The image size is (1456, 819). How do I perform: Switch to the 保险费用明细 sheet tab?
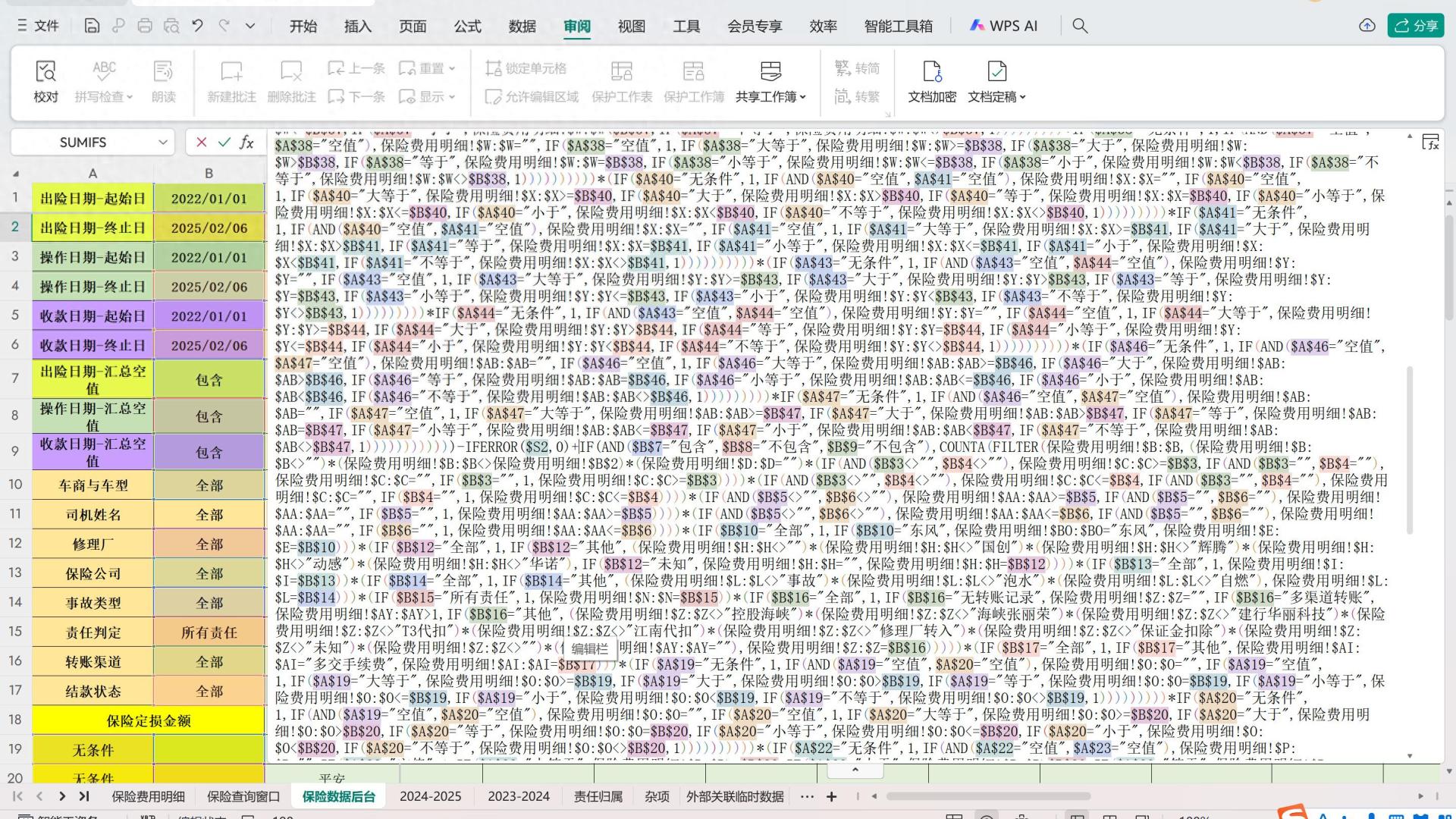tap(148, 796)
